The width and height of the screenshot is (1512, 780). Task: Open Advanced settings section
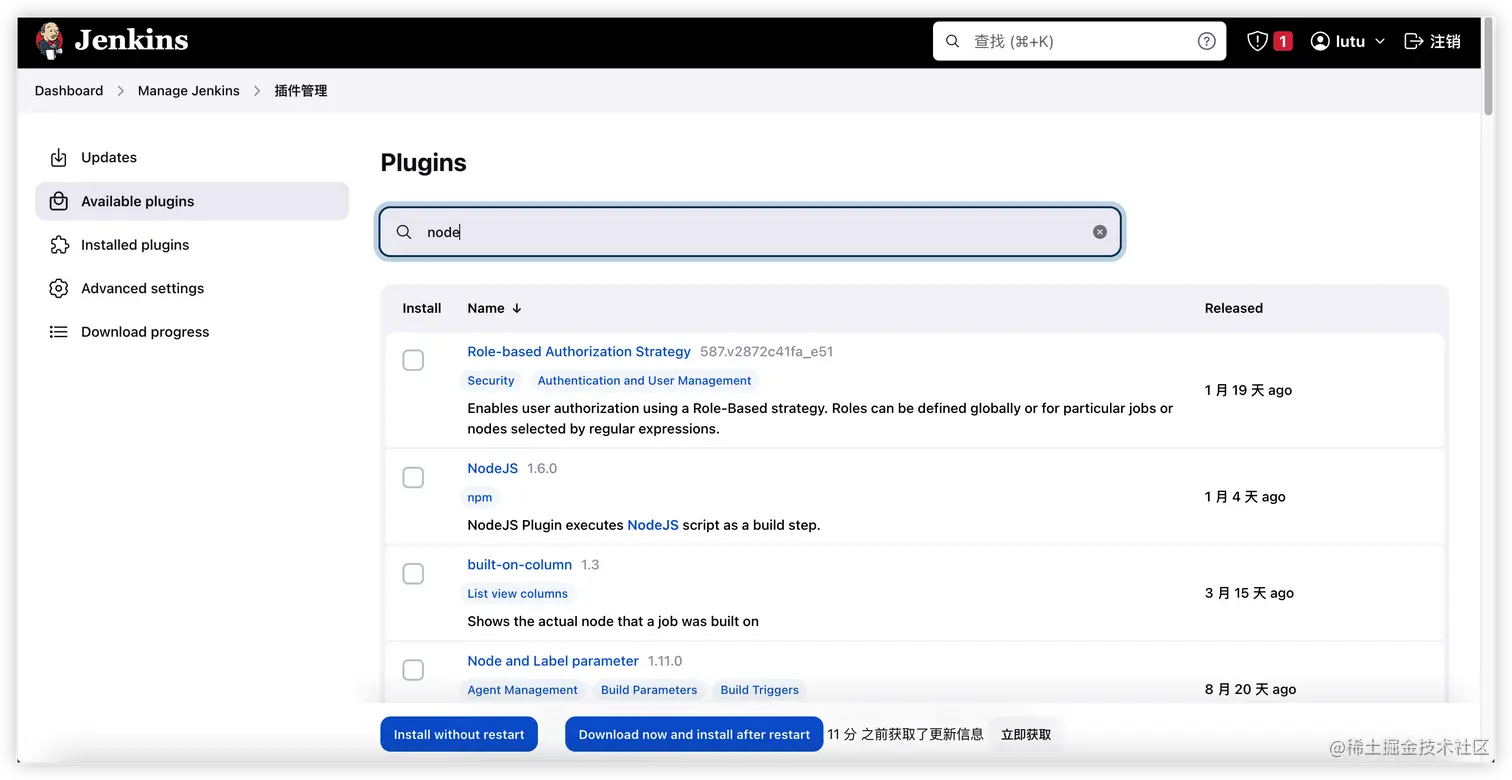(x=192, y=288)
